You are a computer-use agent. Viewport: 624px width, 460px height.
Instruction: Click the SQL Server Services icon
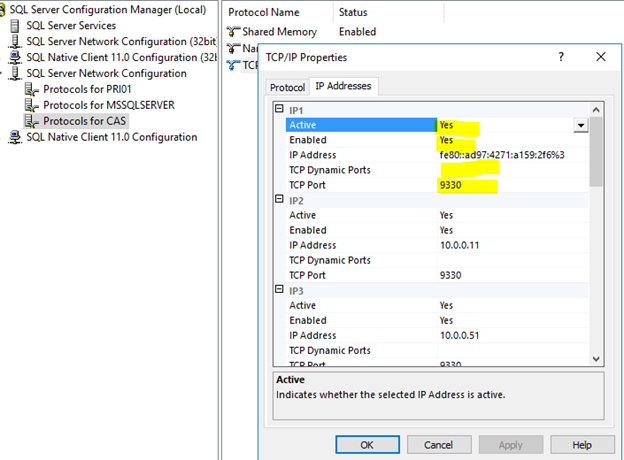point(15,25)
